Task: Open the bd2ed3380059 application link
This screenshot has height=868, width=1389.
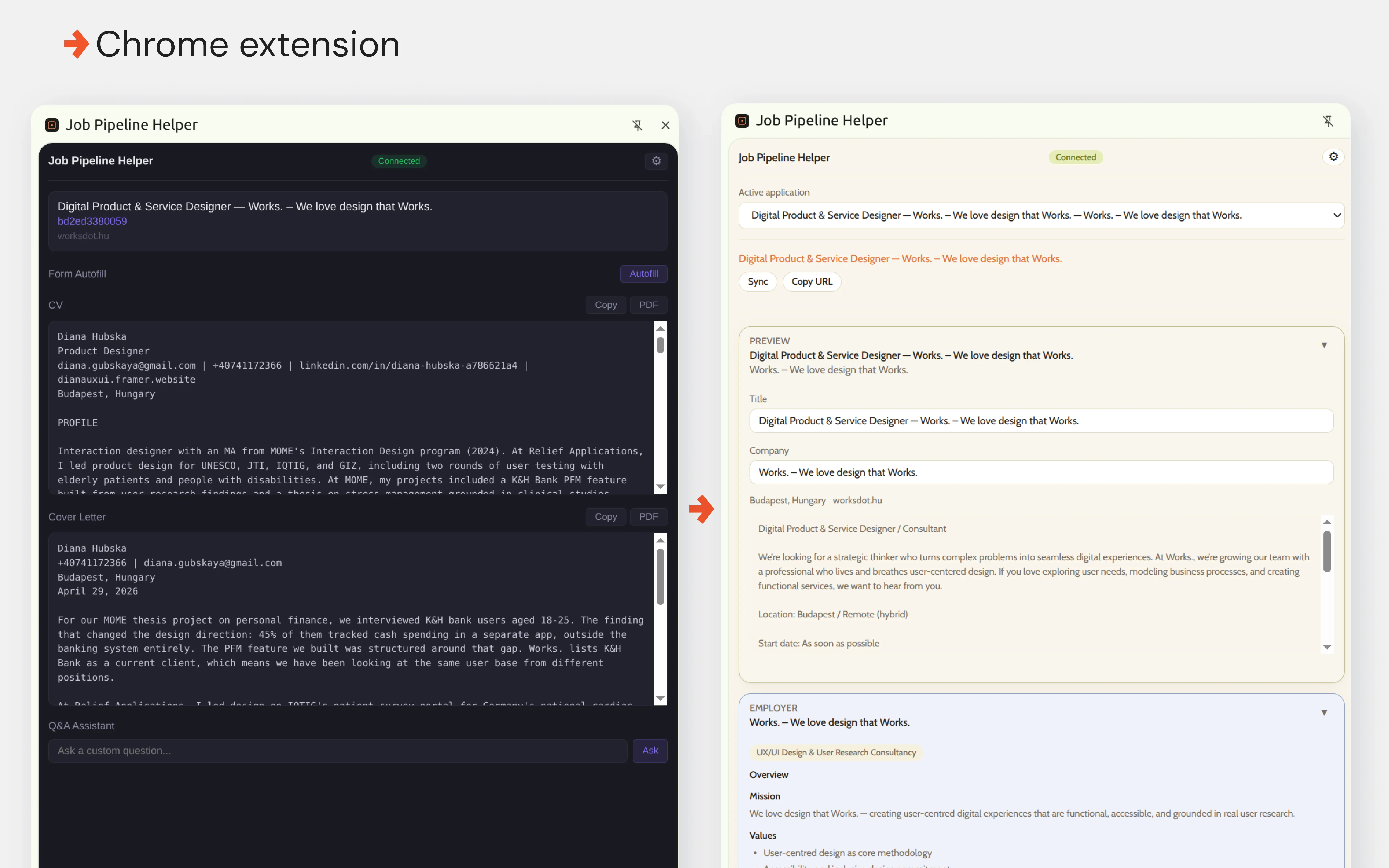Action: coord(92,221)
